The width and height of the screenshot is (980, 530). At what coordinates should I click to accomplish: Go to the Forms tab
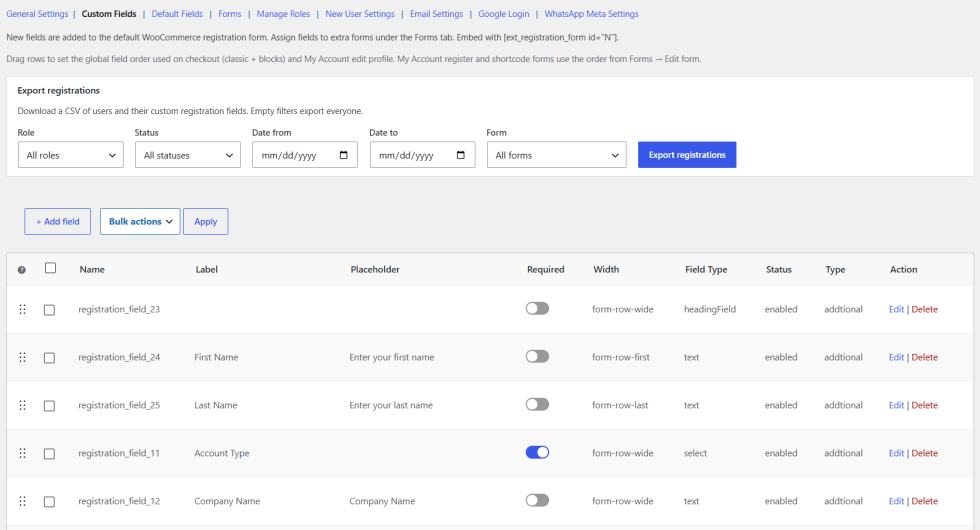[229, 14]
